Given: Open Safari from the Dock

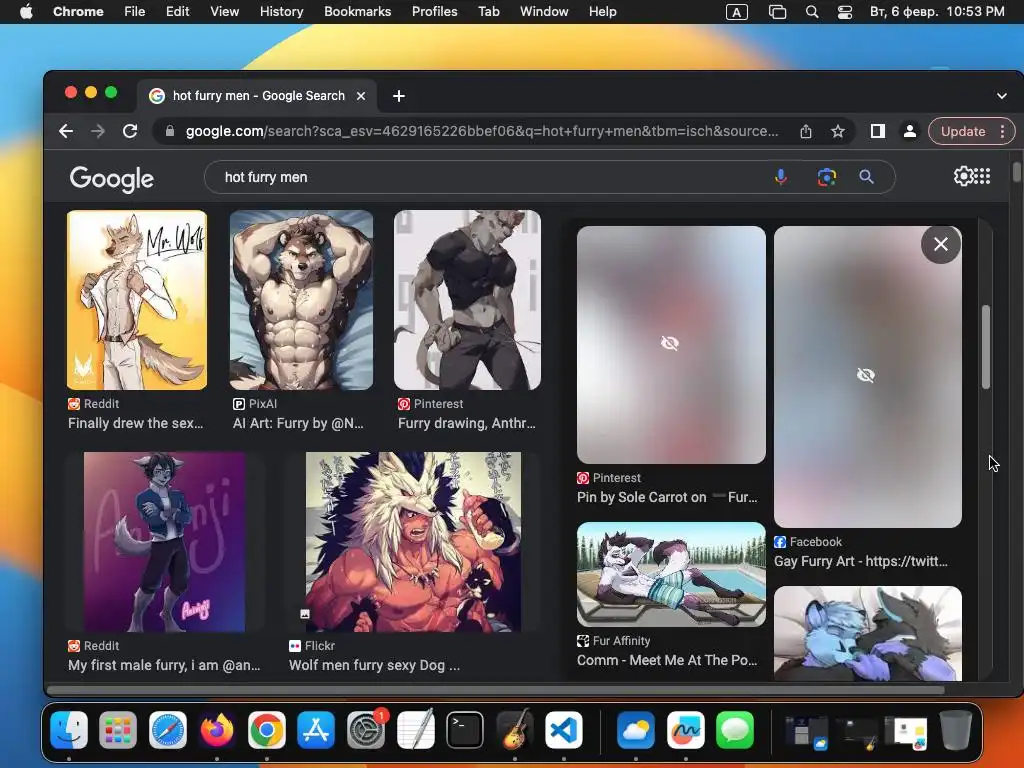Looking at the screenshot, I should pyautogui.click(x=168, y=729).
